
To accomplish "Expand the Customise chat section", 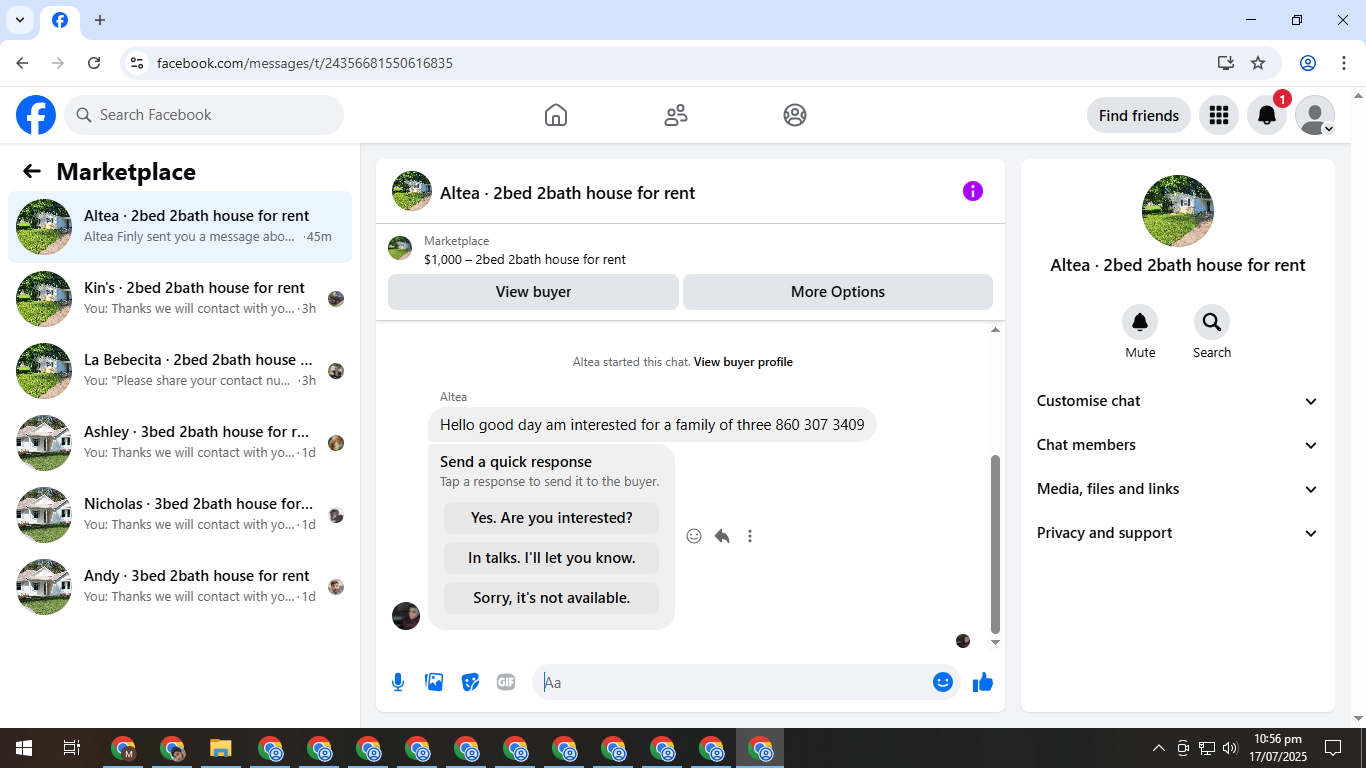I will click(1178, 401).
